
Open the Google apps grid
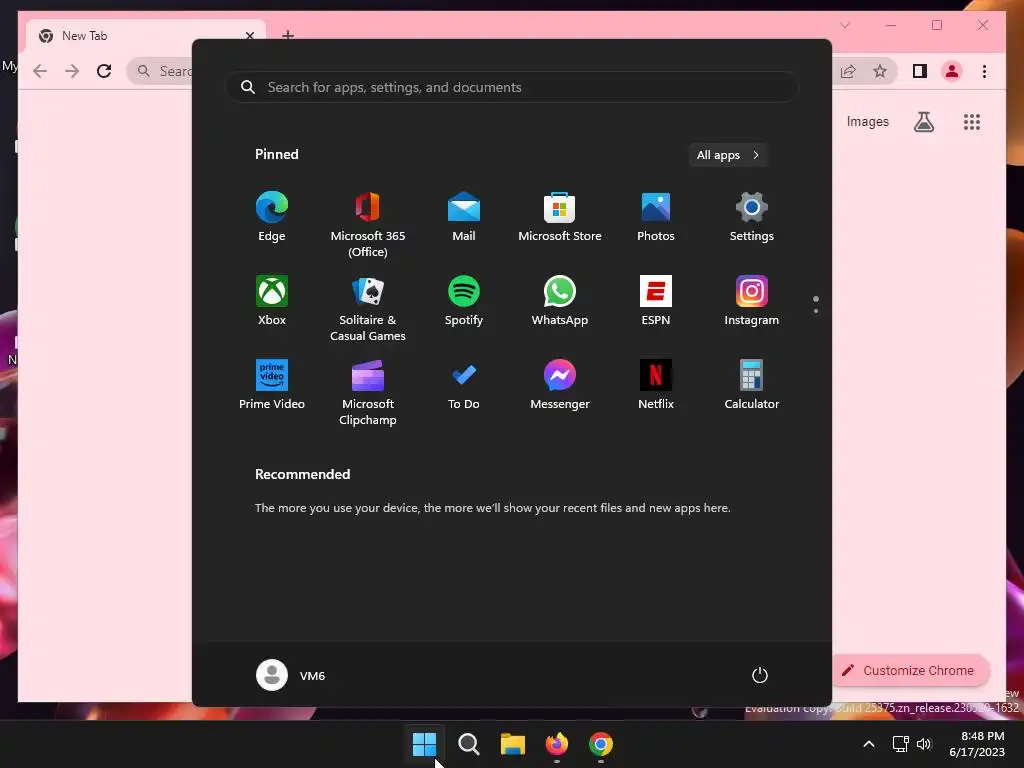[972, 121]
